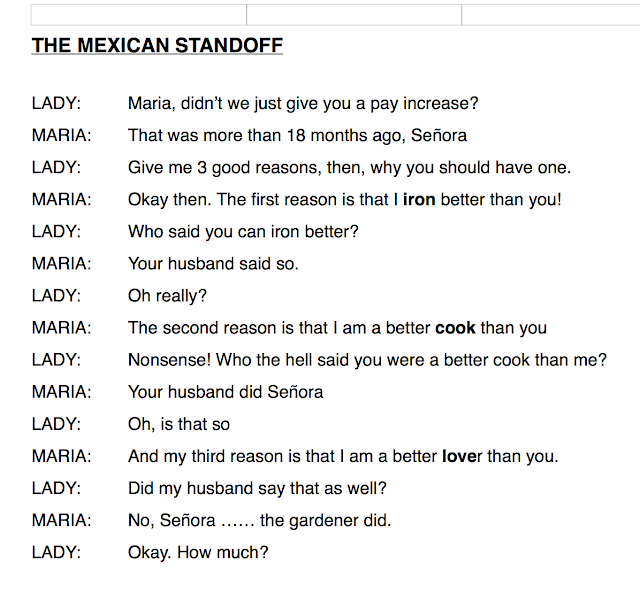Click the line "Who said you can iron better?"
640x600 pixels.
click(x=243, y=231)
